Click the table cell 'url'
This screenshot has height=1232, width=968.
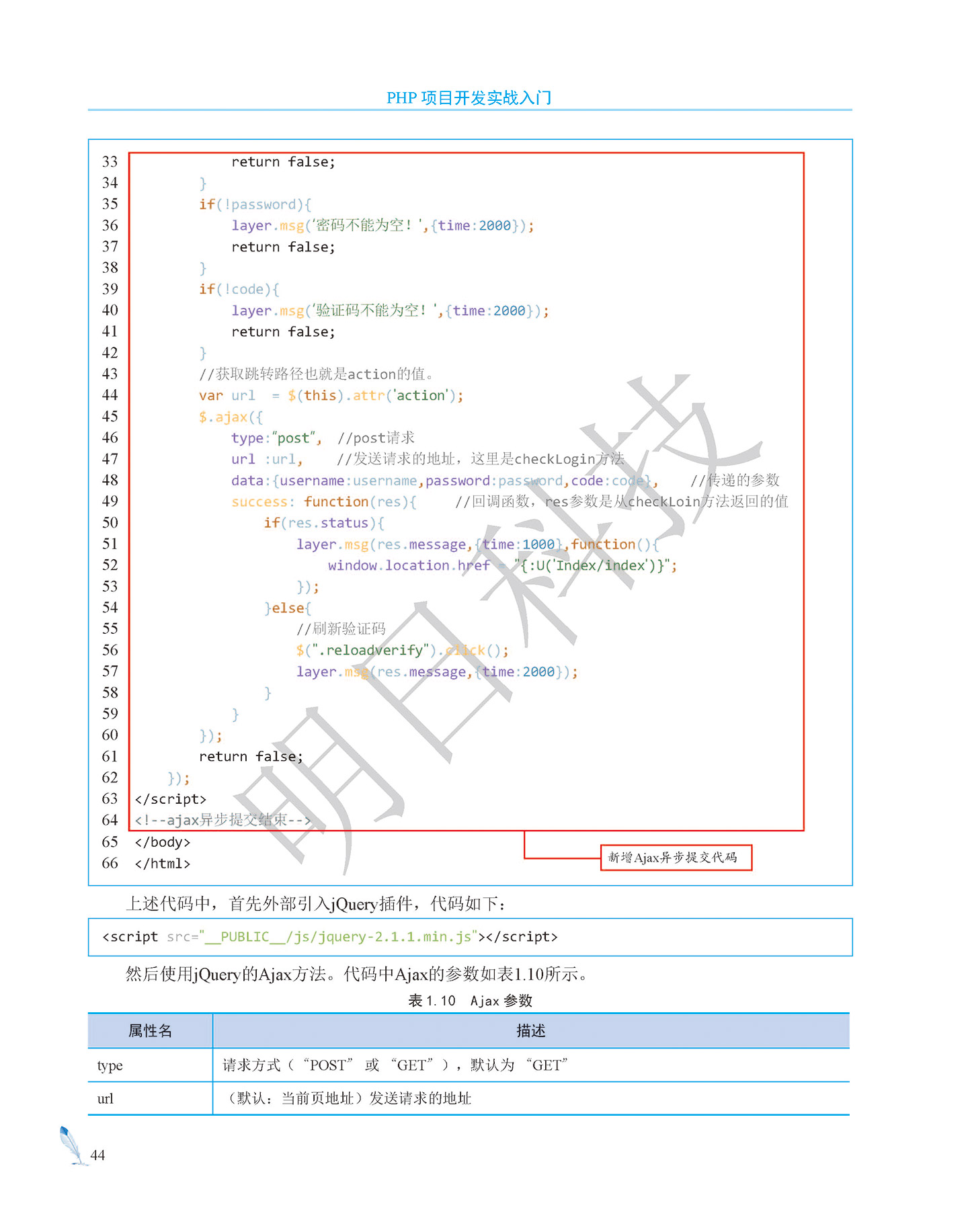coord(106,1099)
